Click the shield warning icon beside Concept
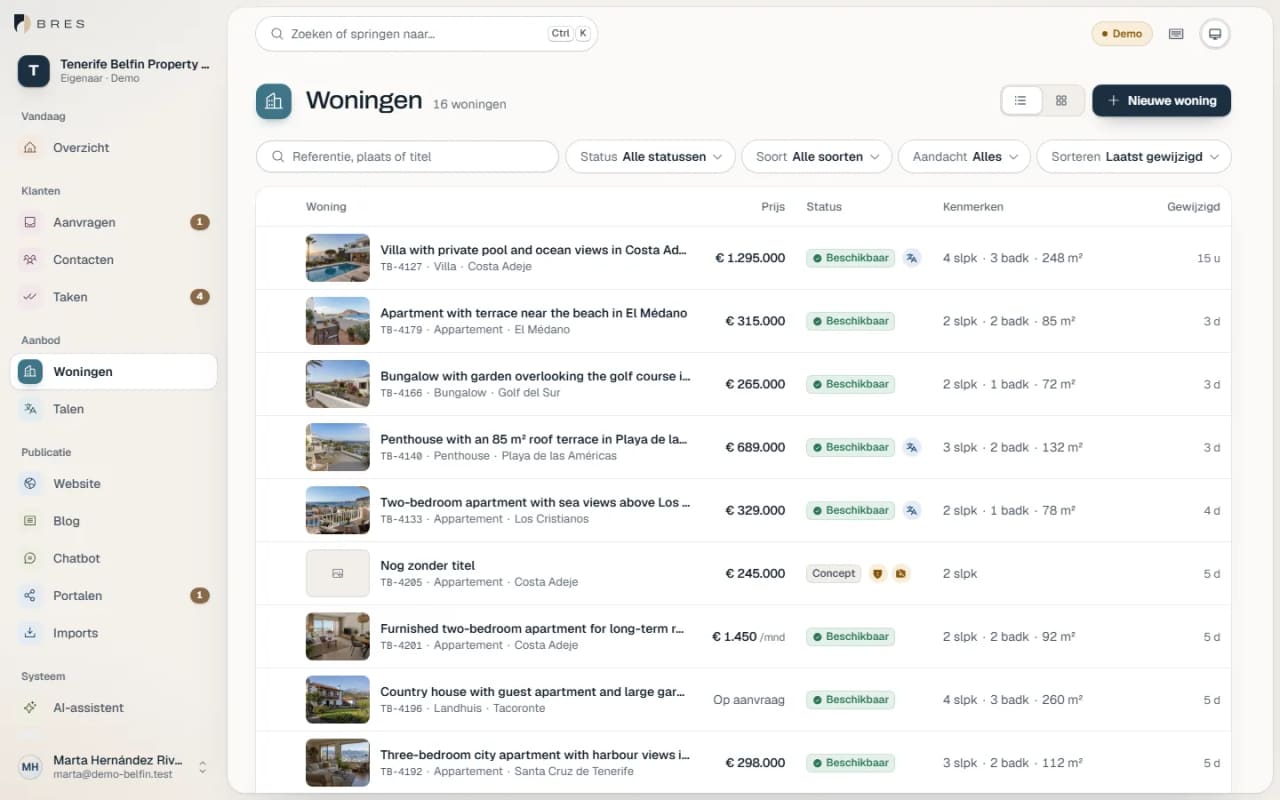Image resolution: width=1280 pixels, height=800 pixels. [x=878, y=574]
